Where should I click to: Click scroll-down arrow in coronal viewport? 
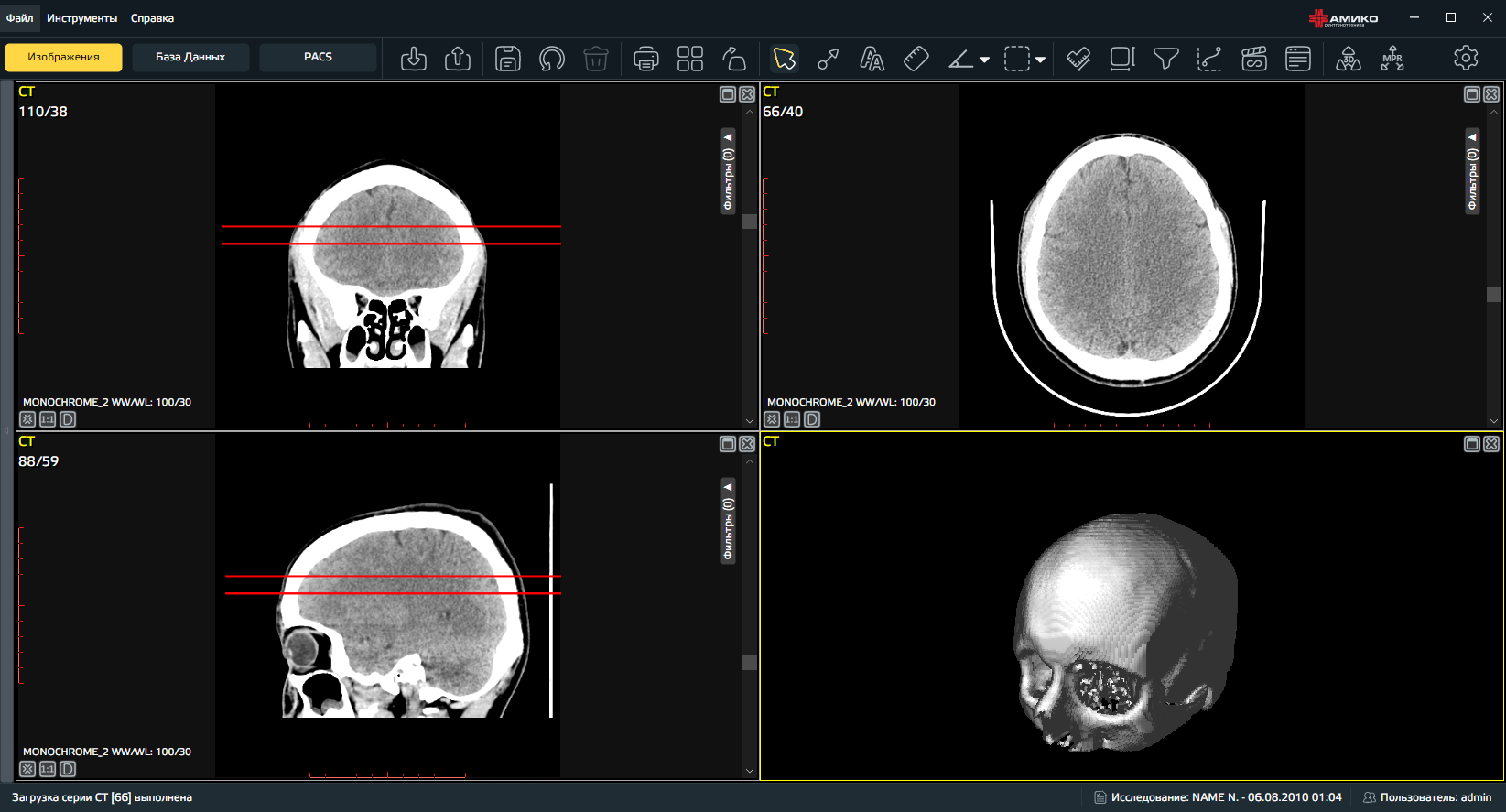click(x=750, y=421)
